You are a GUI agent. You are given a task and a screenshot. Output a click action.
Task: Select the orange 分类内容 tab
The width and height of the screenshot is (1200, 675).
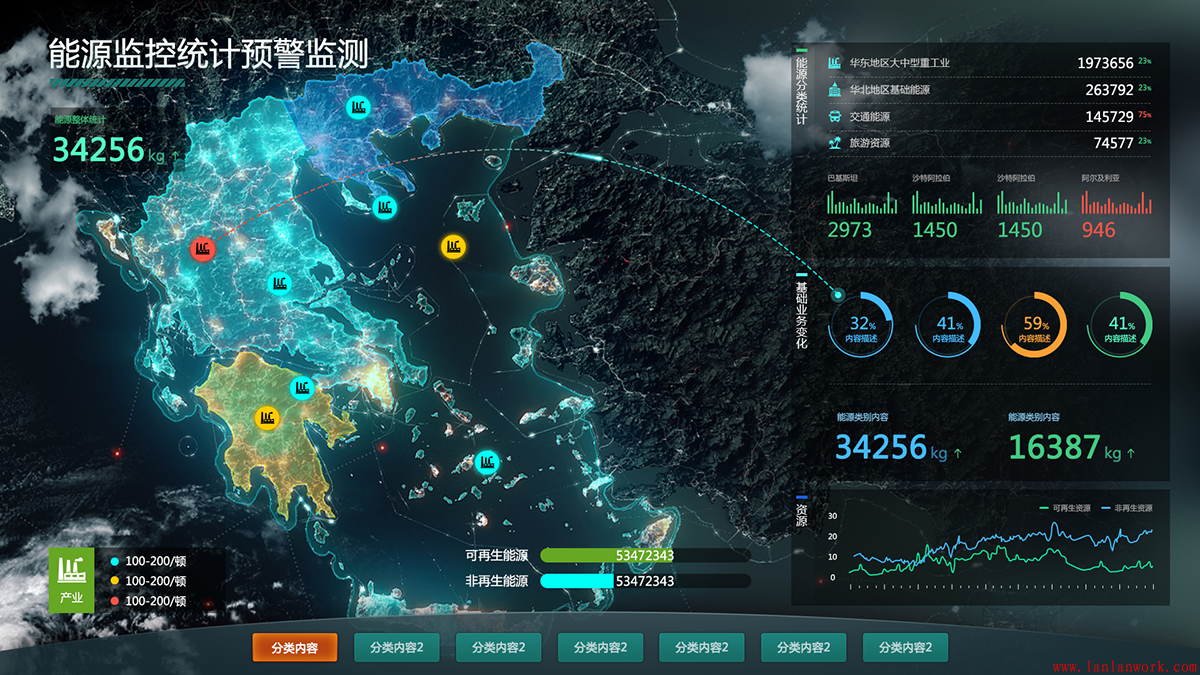(294, 648)
